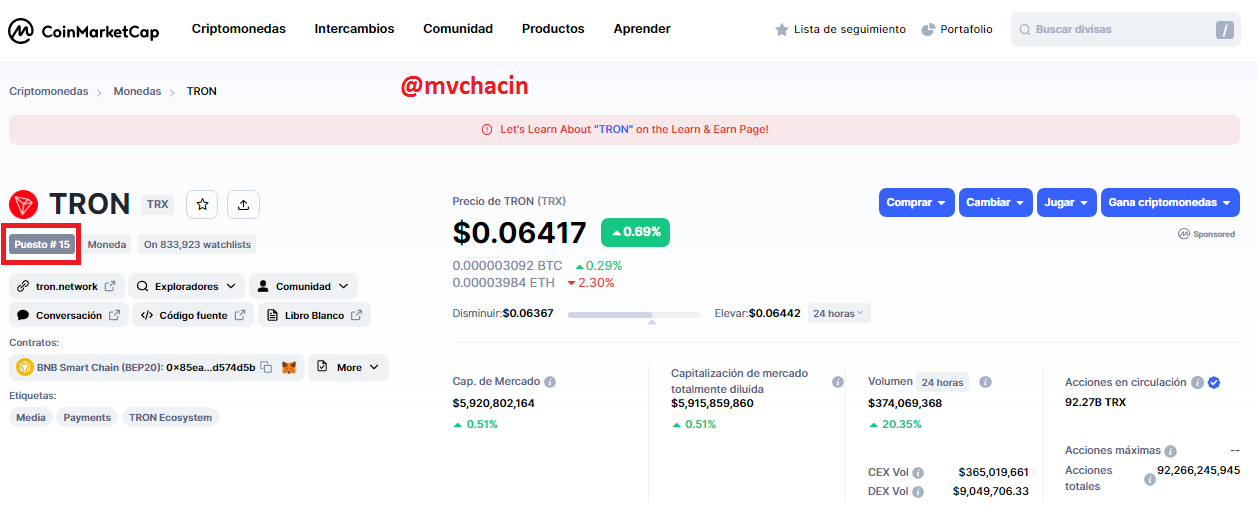Click the On 833,923 watchlists badge
The height and width of the screenshot is (508, 1257).
pos(197,244)
